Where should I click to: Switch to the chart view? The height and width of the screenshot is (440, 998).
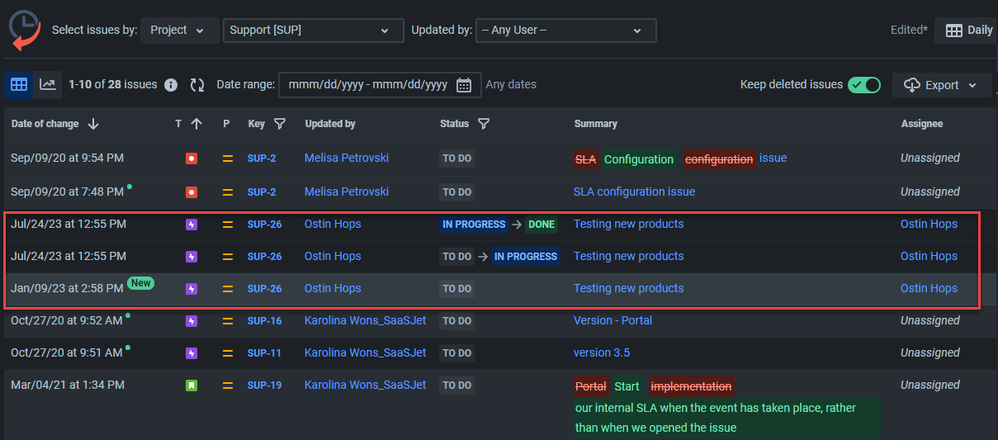[x=48, y=85]
